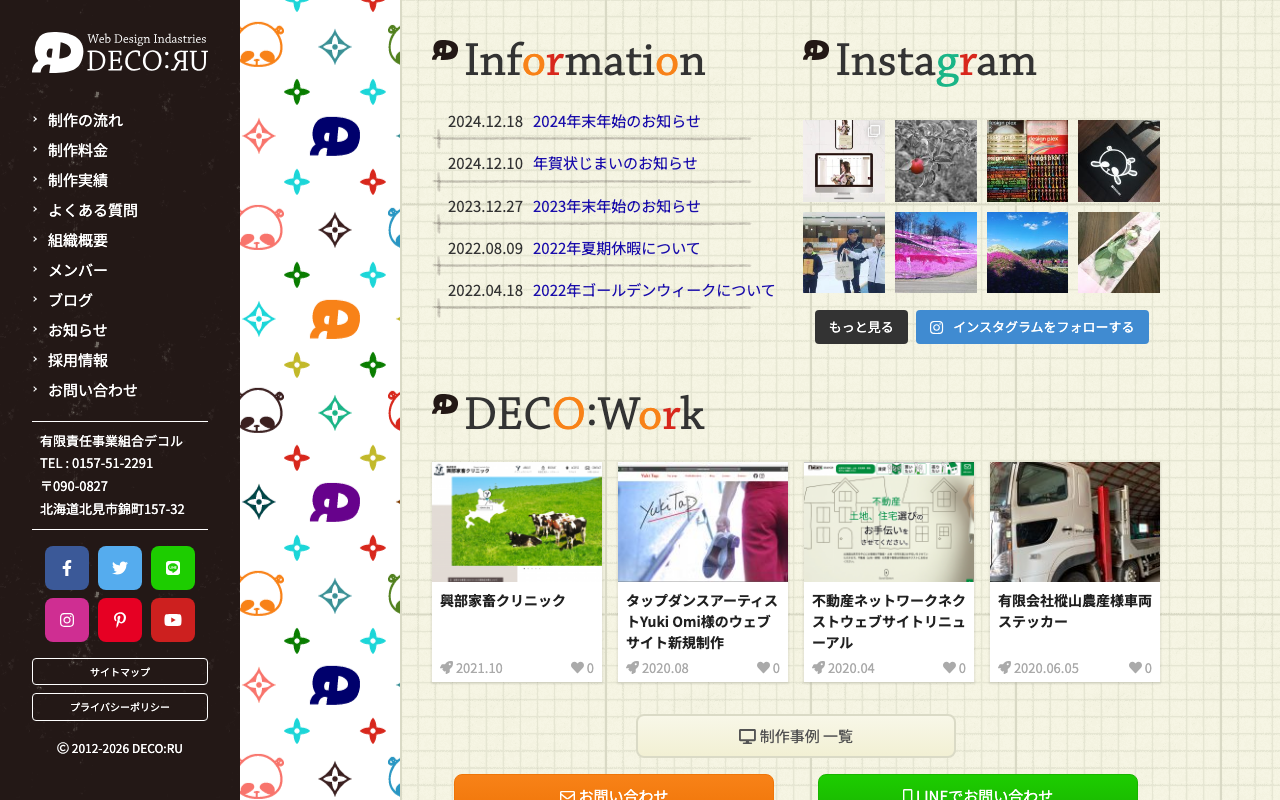Click date 2024.12.18 in Information list

click(485, 121)
